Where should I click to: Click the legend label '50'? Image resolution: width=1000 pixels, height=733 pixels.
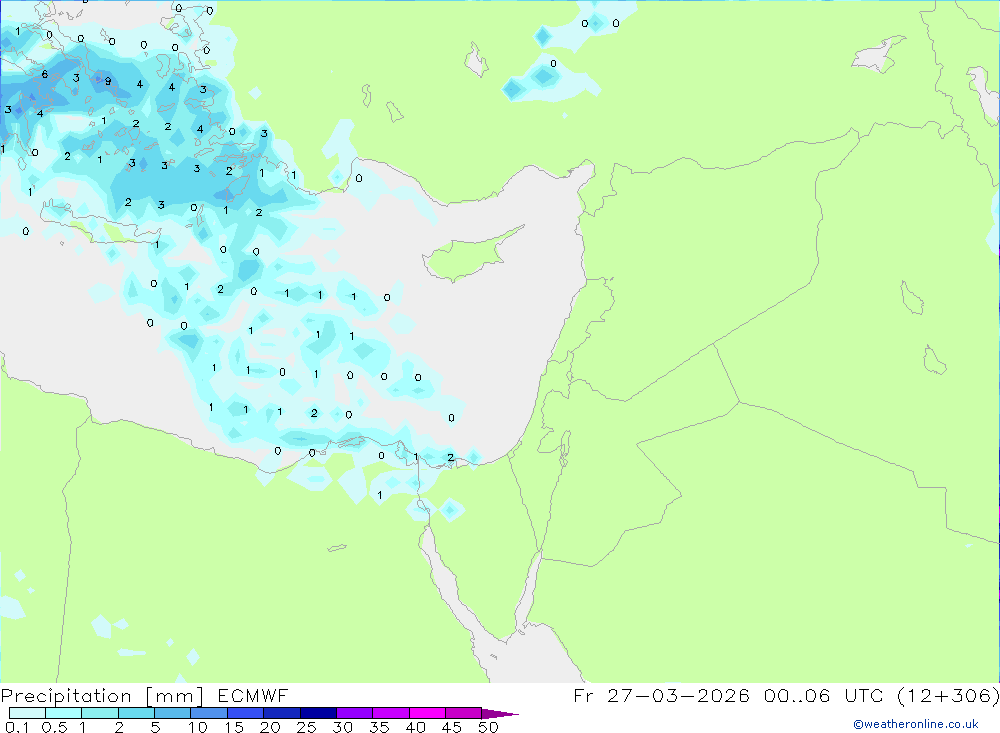click(x=488, y=727)
